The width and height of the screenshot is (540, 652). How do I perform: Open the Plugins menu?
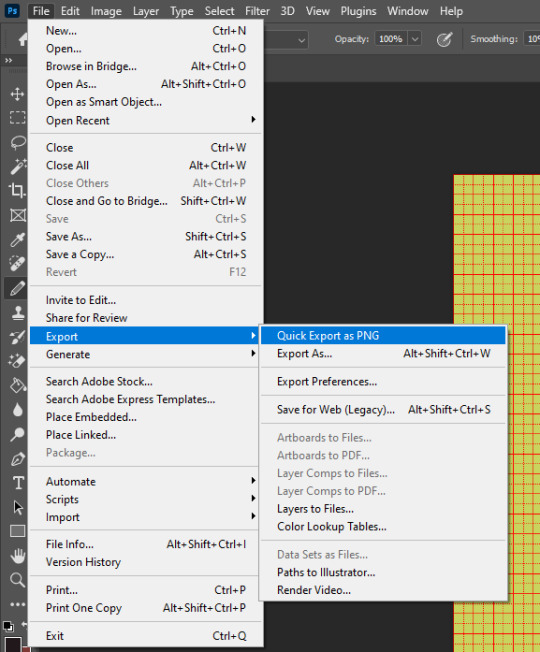(358, 11)
